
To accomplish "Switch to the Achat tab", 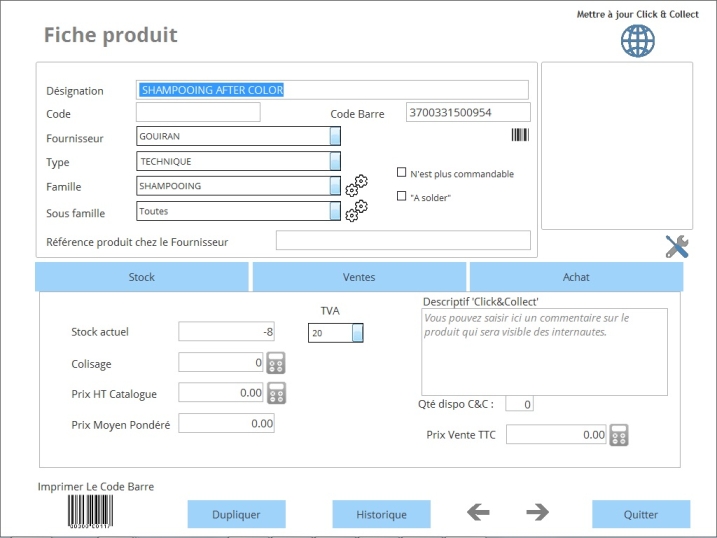I will [576, 277].
